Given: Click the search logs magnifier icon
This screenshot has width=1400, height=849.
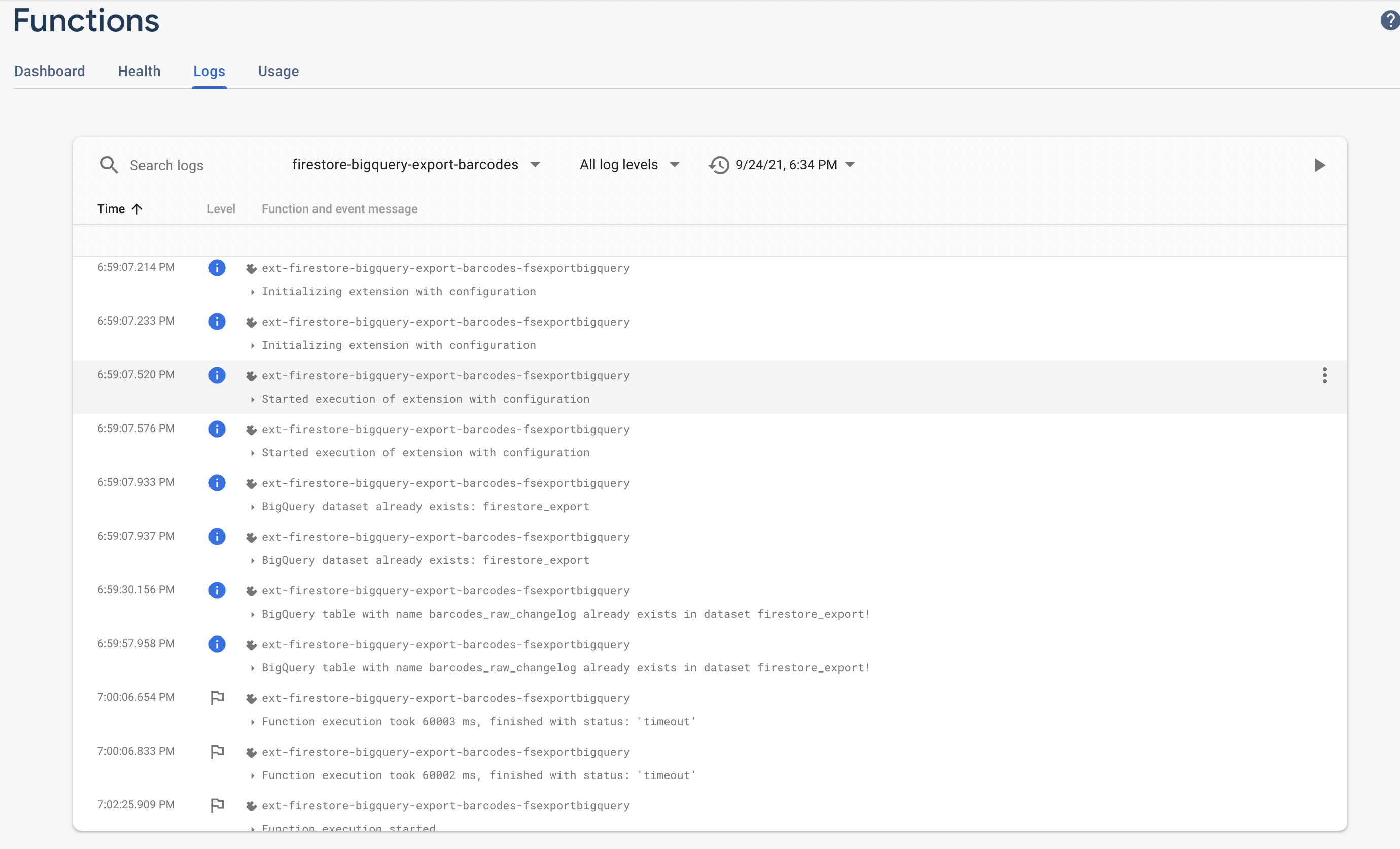Looking at the screenshot, I should pyautogui.click(x=109, y=165).
